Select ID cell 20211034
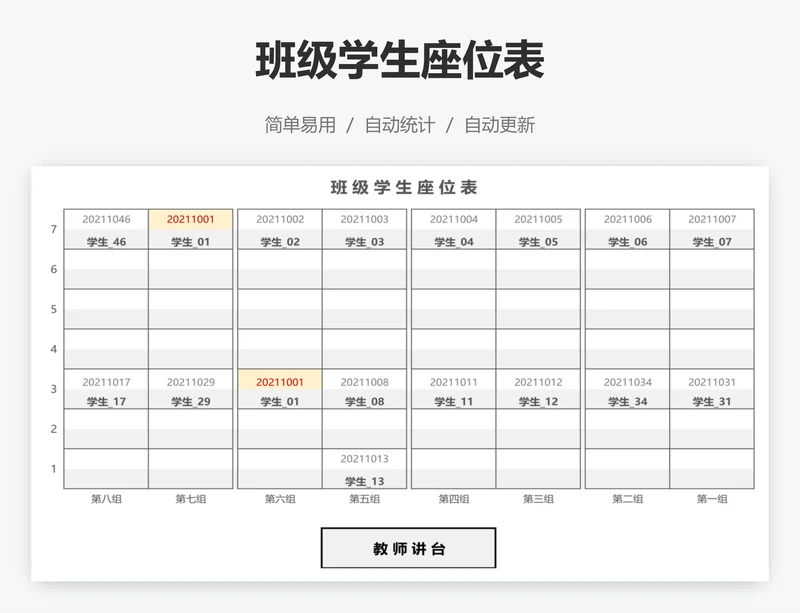 pyautogui.click(x=628, y=380)
